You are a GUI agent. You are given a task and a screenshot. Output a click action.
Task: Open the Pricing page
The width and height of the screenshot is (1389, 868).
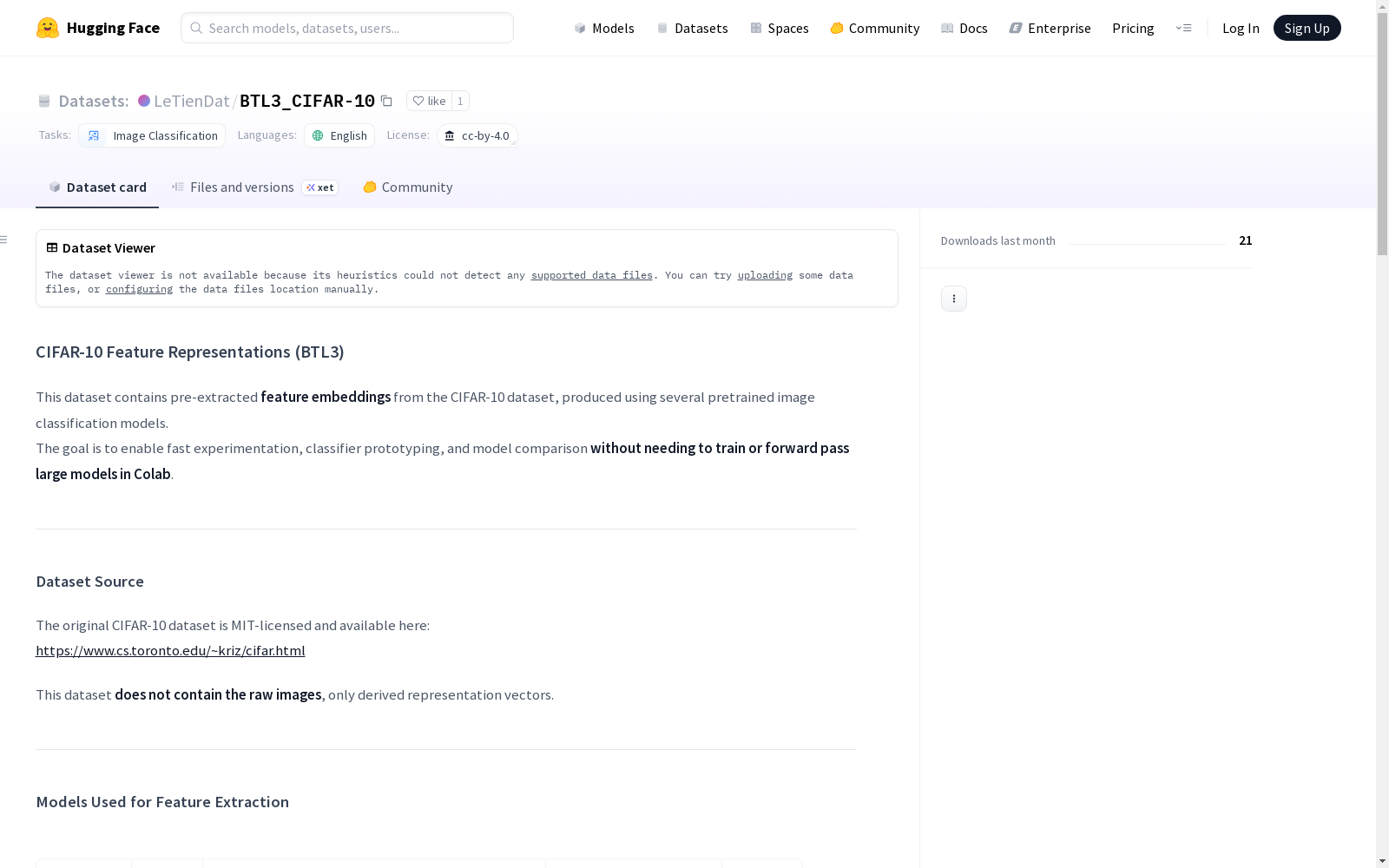1133,28
